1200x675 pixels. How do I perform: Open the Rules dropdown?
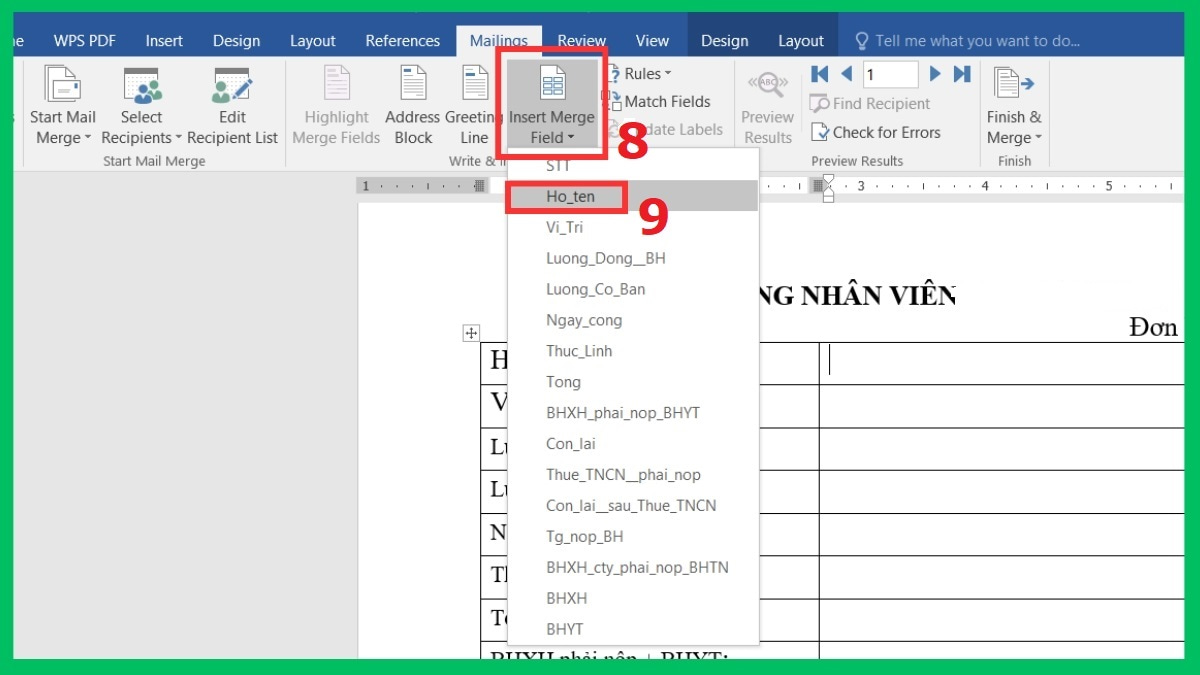pyautogui.click(x=640, y=73)
